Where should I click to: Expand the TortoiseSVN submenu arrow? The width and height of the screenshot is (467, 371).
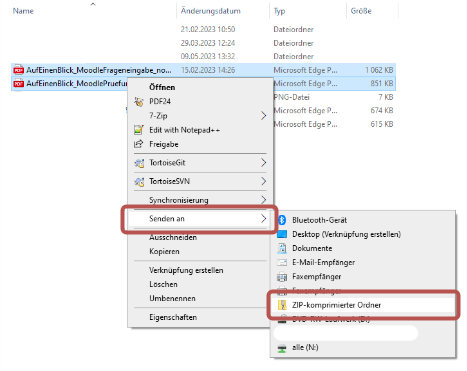point(263,181)
